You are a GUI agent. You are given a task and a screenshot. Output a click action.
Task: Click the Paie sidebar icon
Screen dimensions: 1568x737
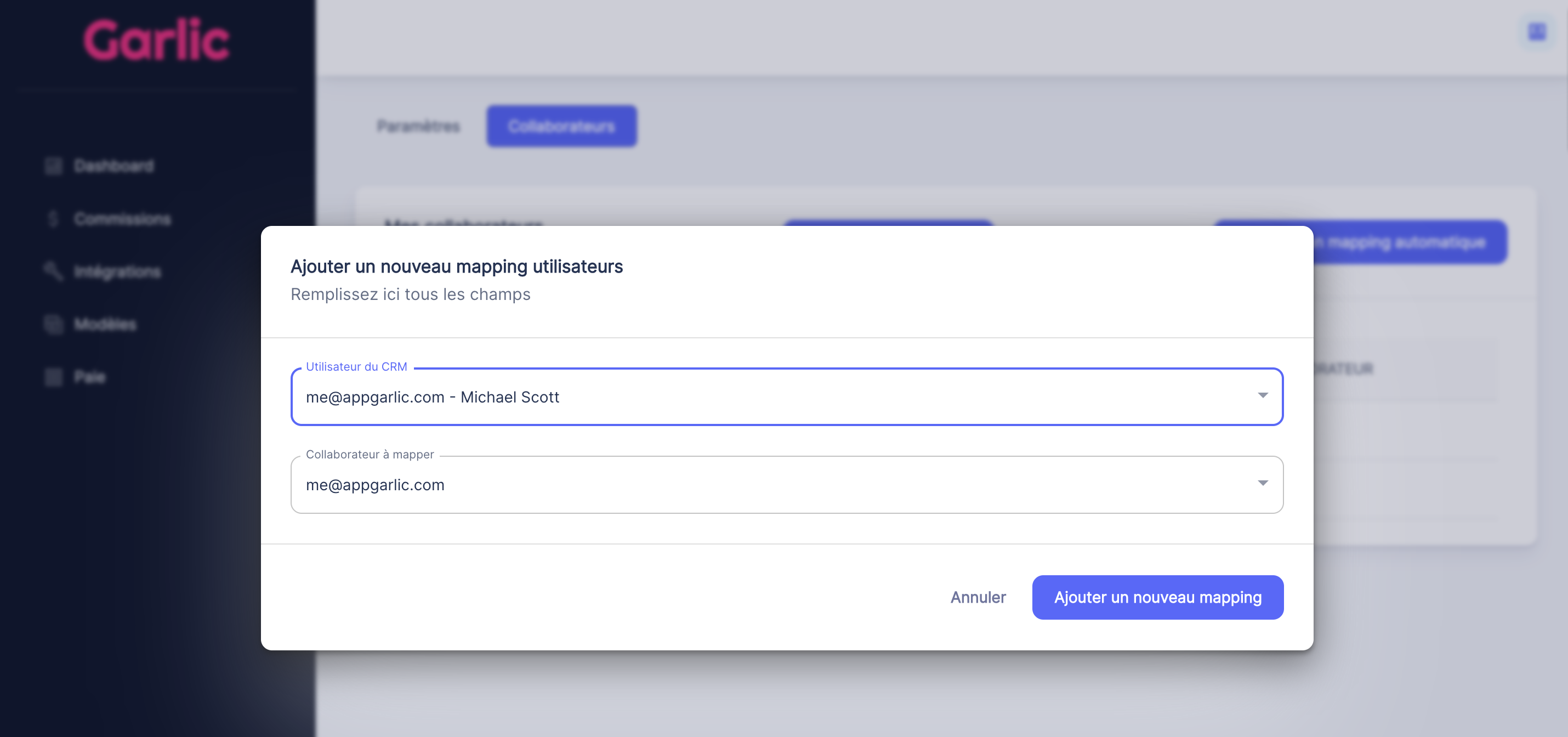(54, 377)
